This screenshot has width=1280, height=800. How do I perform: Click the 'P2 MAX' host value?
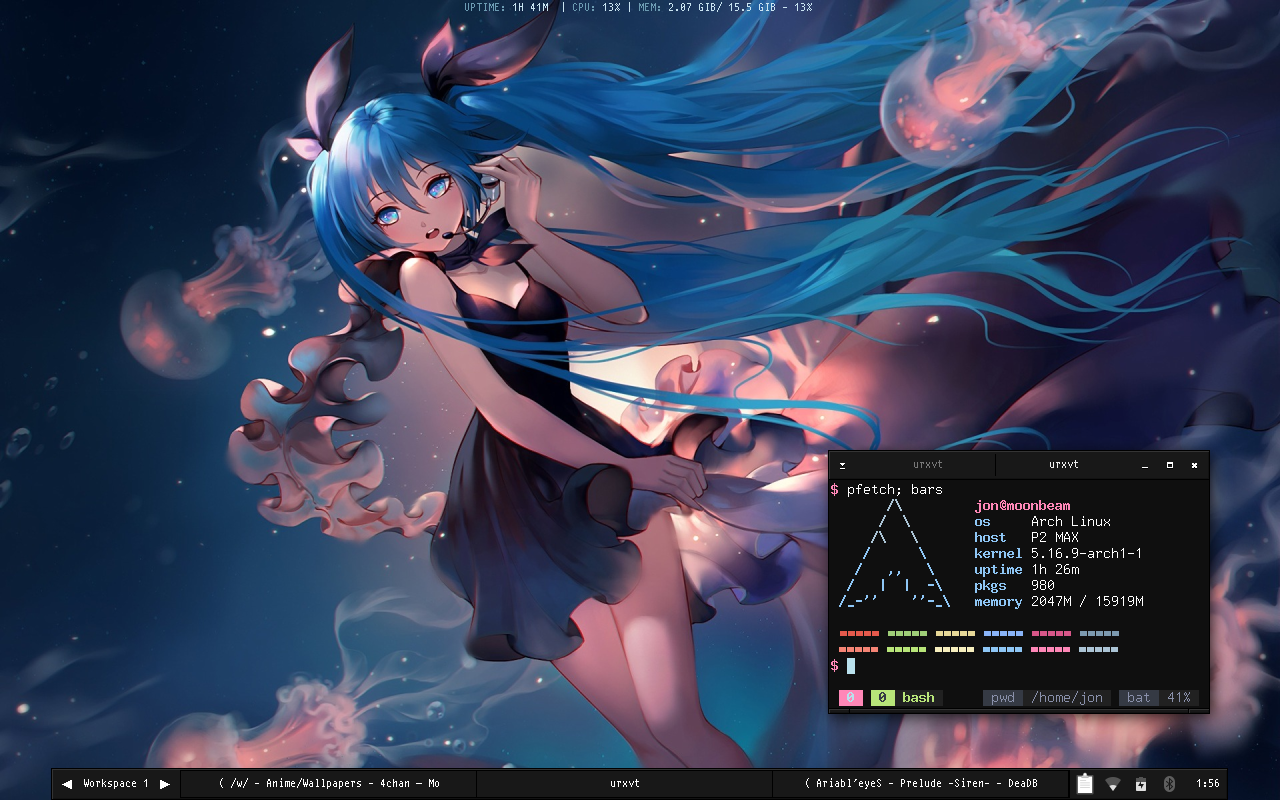pyautogui.click(x=1055, y=538)
